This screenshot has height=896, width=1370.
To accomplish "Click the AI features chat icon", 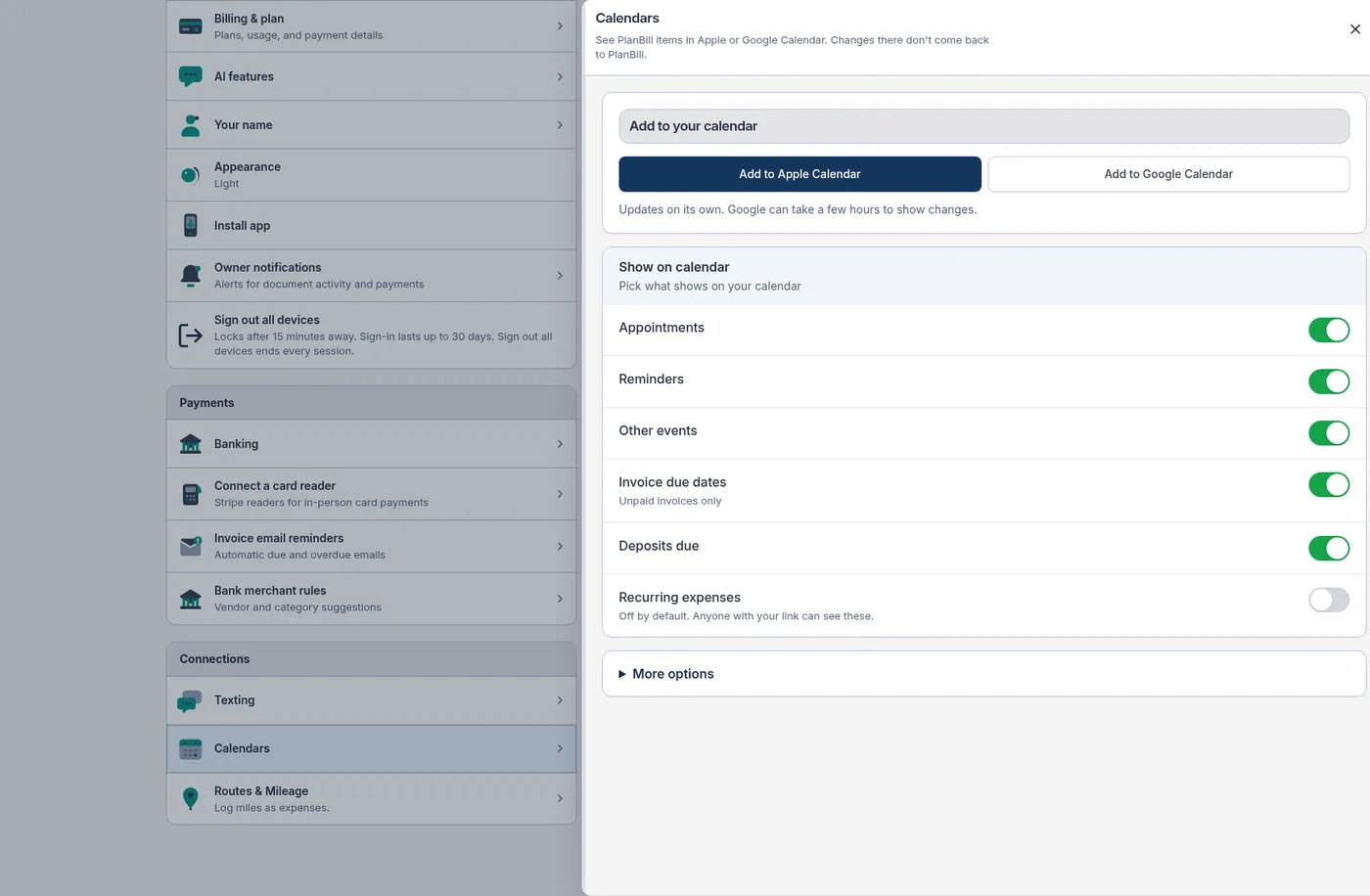I will tap(191, 77).
